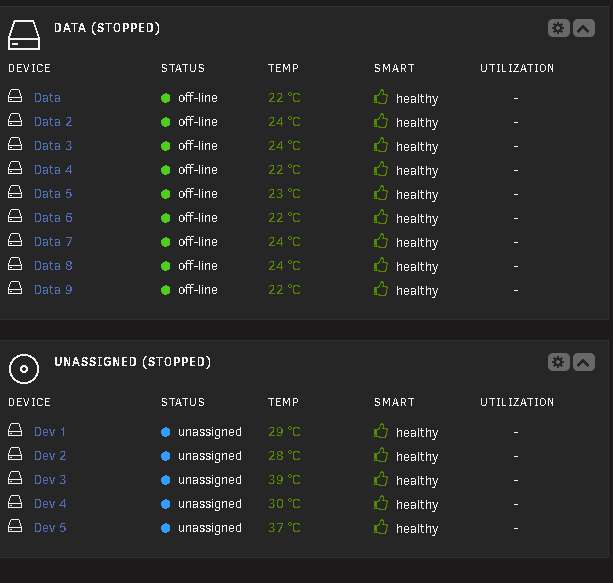
Task: Open settings gear for Unassigned panel
Action: tap(558, 362)
